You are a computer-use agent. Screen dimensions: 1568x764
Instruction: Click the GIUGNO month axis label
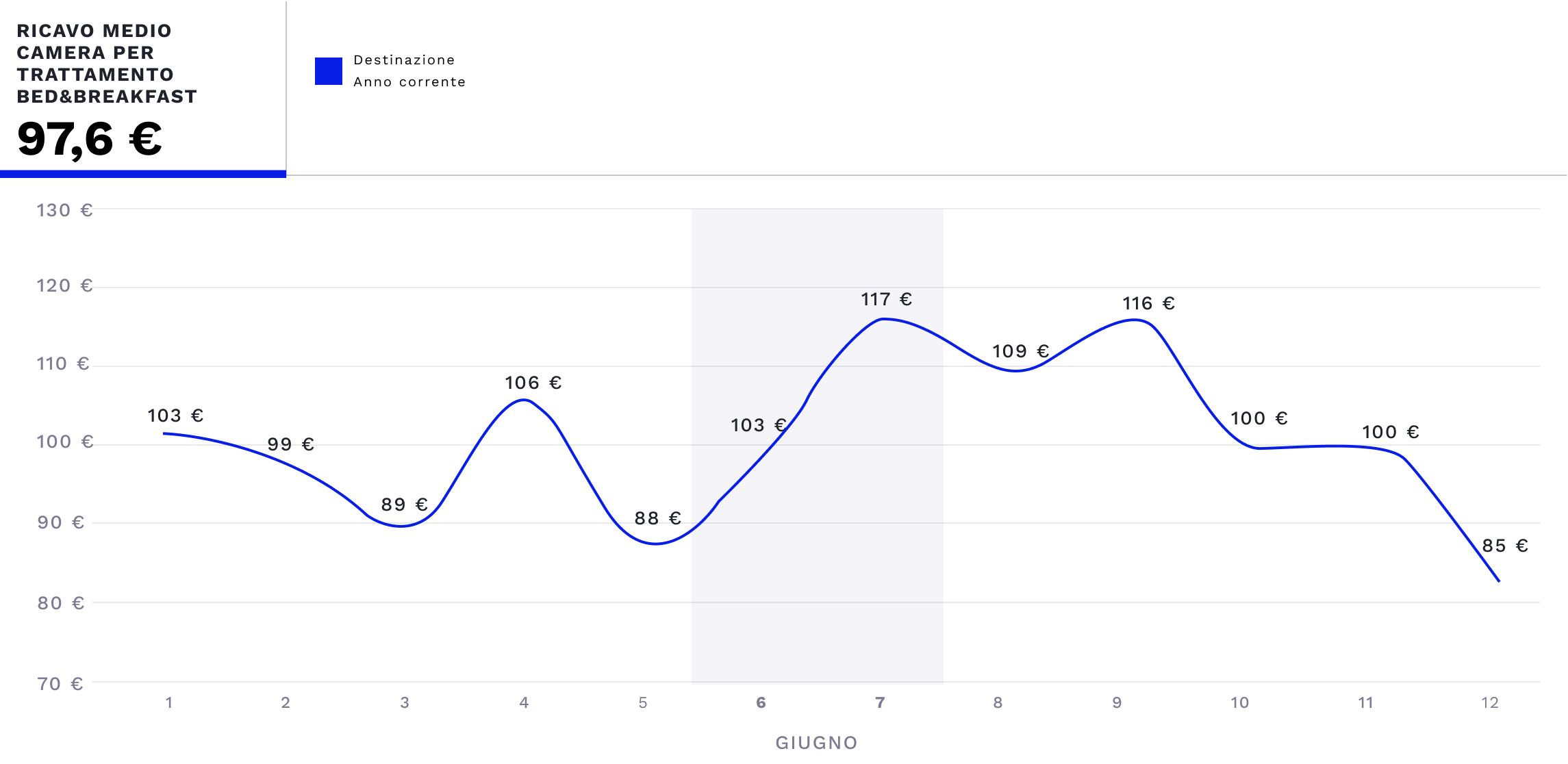click(x=816, y=743)
